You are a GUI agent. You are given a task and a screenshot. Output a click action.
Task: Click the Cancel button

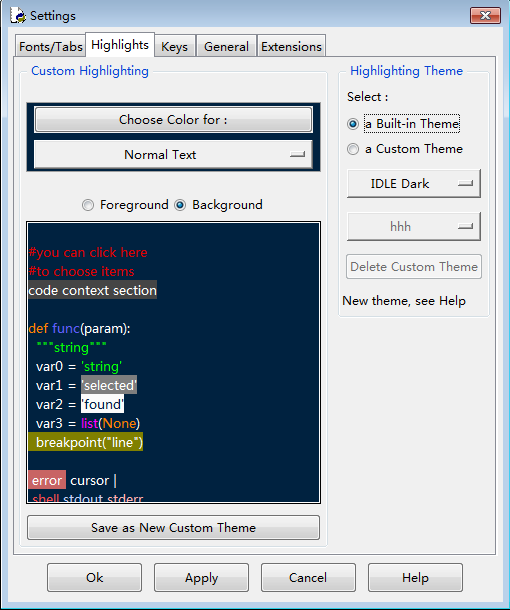tap(308, 578)
